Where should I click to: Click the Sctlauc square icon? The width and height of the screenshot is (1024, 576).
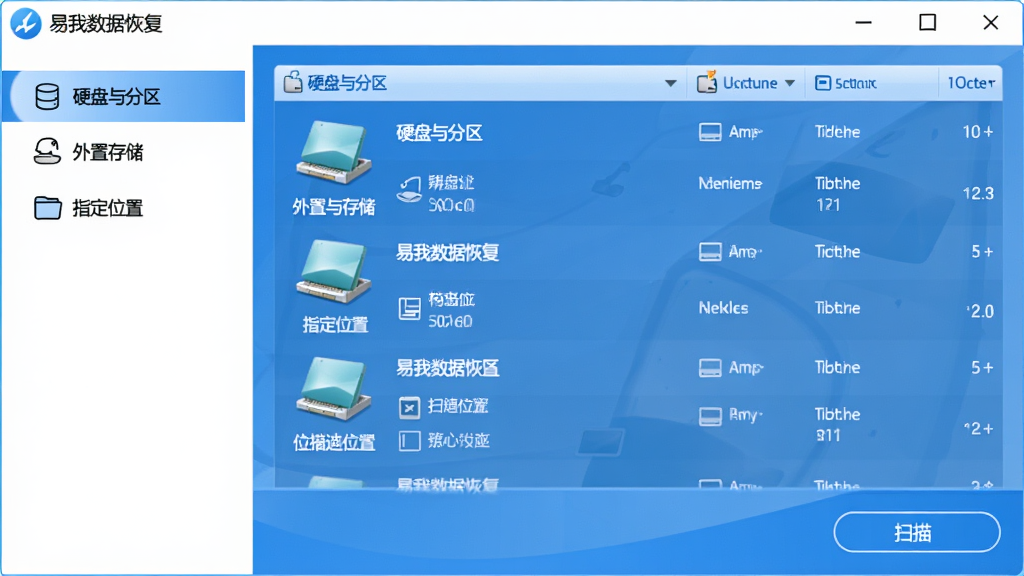tap(823, 83)
